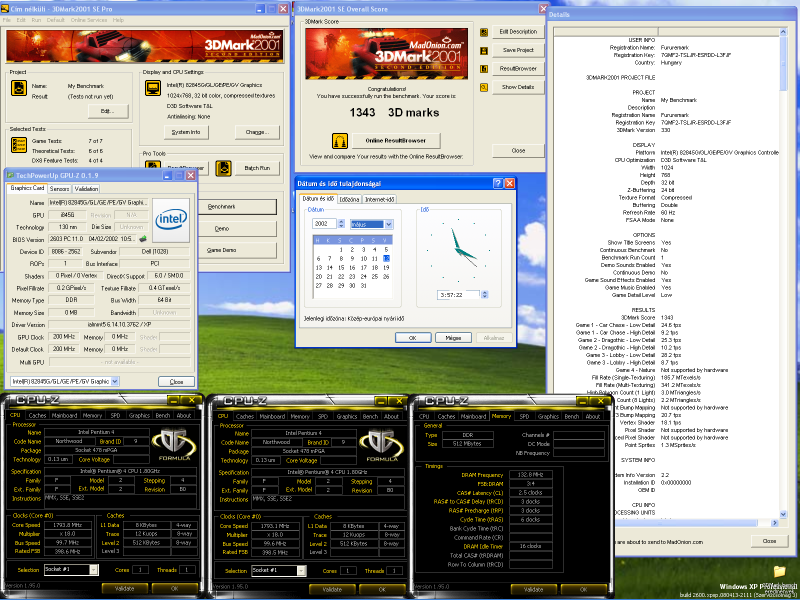Click the Intel logo in GPU-Z
This screenshot has height=600, width=800.
tap(171, 220)
